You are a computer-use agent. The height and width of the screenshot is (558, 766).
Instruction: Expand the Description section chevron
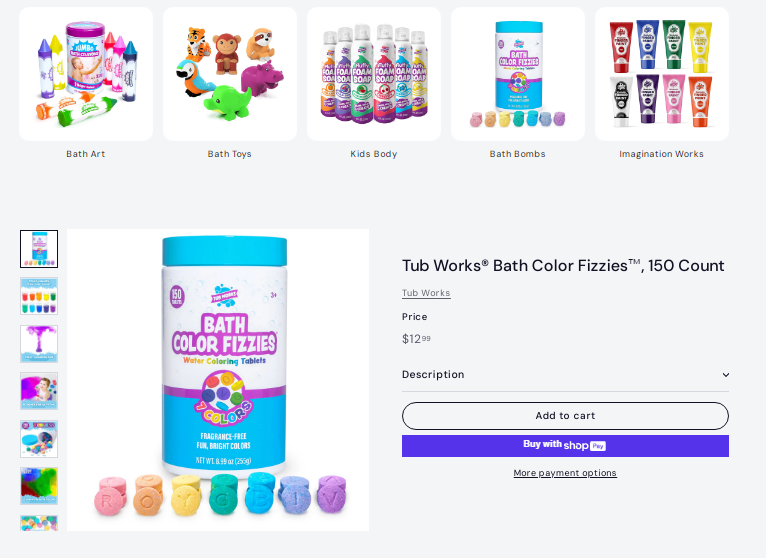[726, 375]
